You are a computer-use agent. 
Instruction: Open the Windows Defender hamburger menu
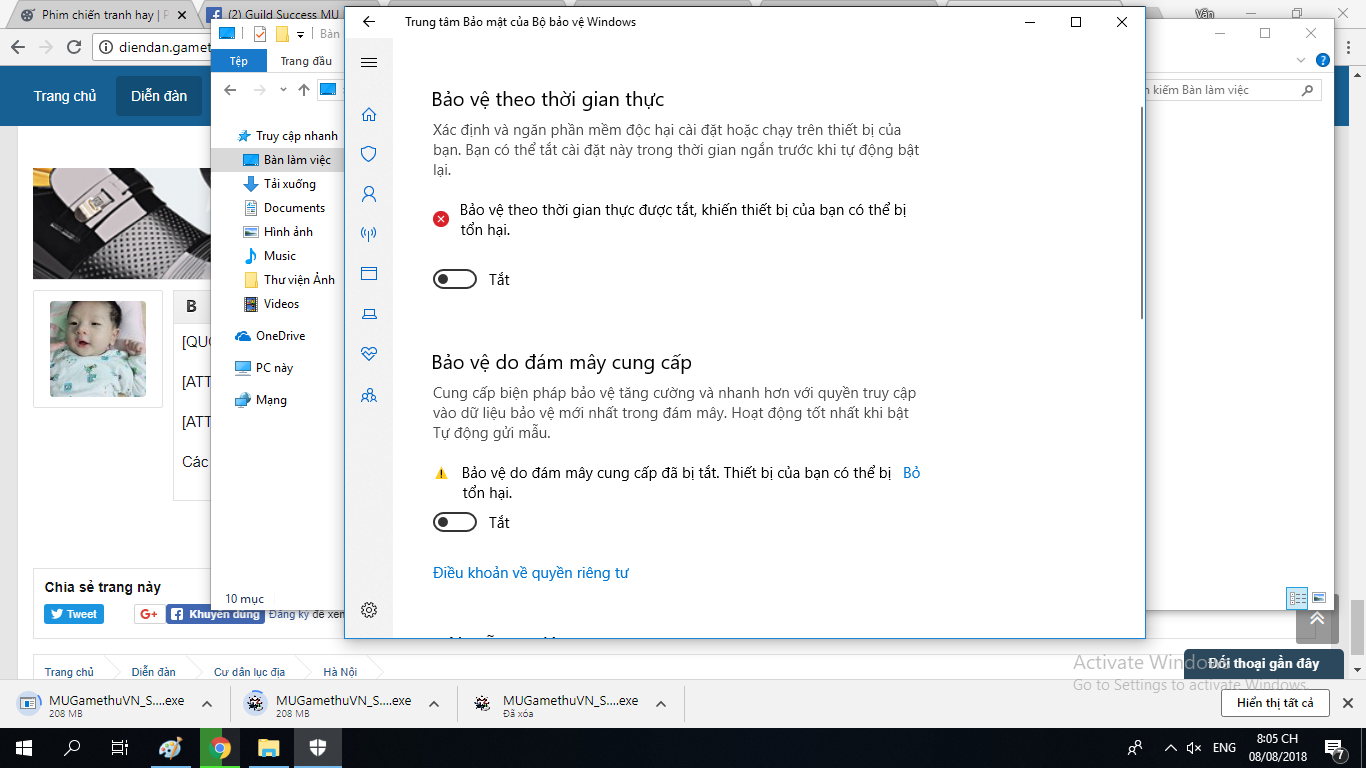pyautogui.click(x=369, y=62)
